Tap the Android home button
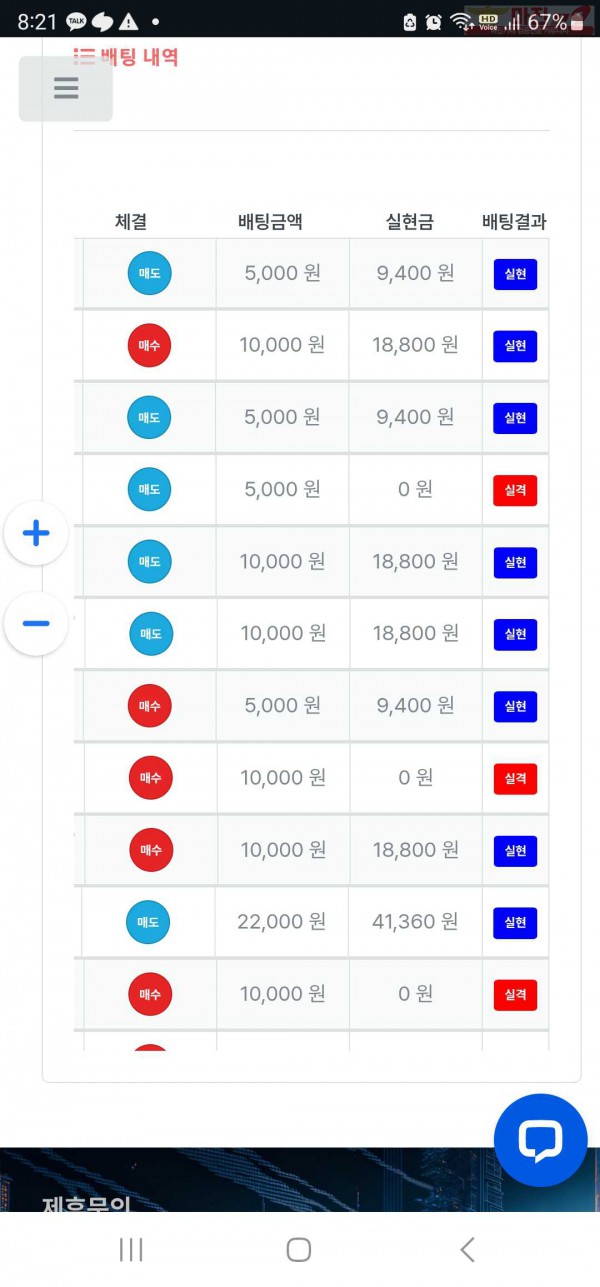Viewport: 600px width, 1287px height. coord(298,1248)
